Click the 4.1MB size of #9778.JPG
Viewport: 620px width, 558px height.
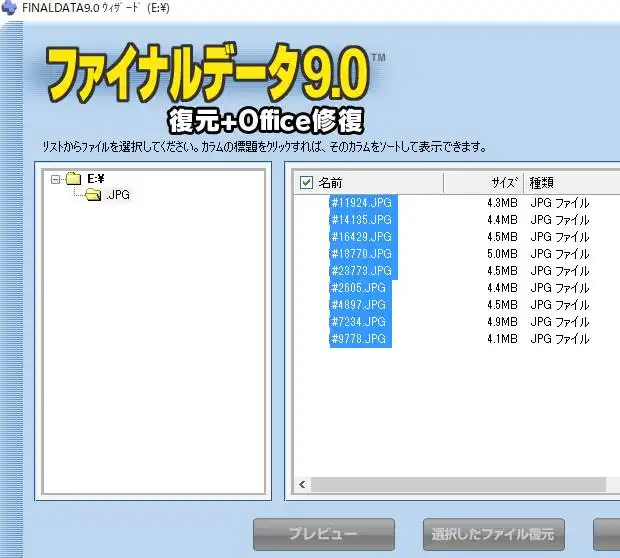[502, 339]
